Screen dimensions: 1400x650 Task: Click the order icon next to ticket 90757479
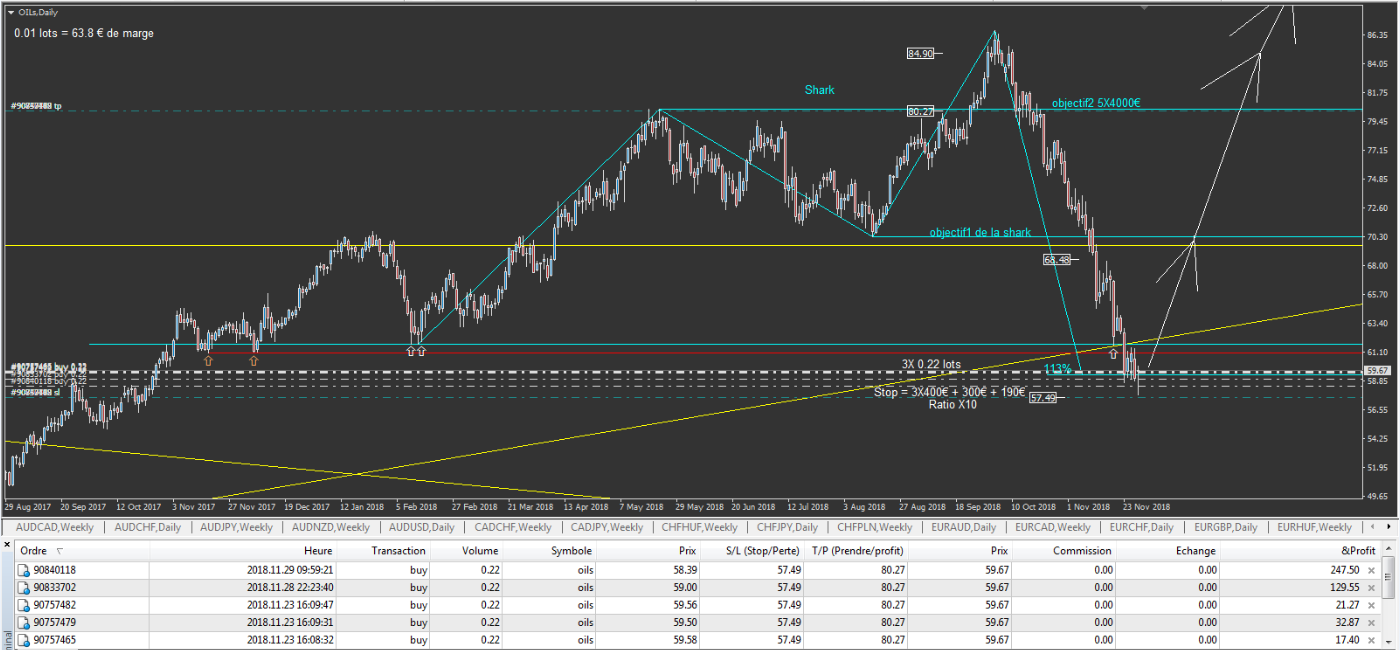pyautogui.click(x=24, y=622)
